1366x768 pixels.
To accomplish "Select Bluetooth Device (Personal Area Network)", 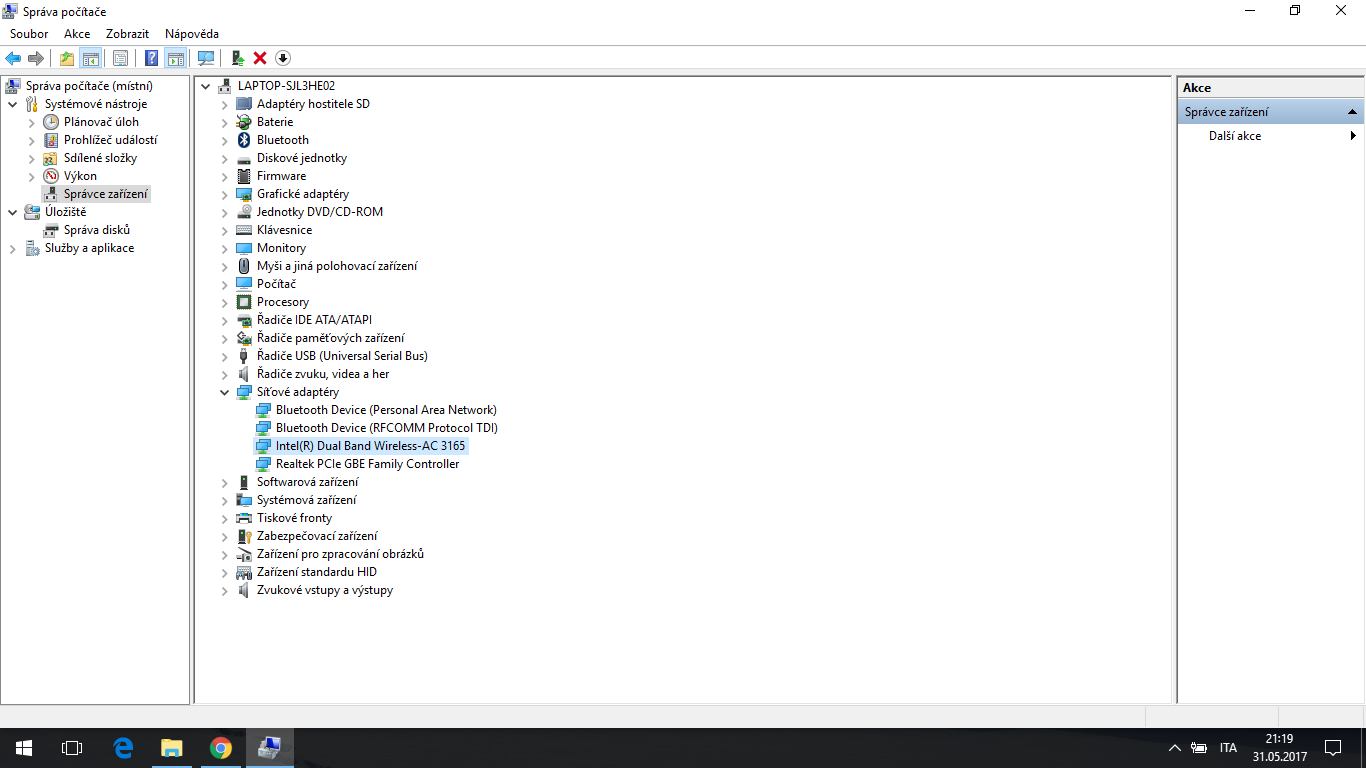I will click(x=386, y=410).
